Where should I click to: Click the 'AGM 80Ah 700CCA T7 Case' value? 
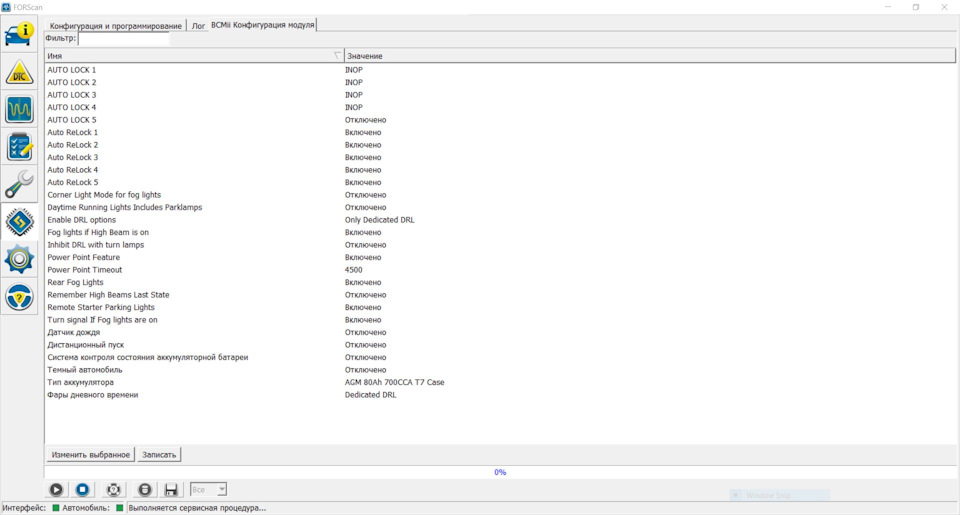pos(394,382)
